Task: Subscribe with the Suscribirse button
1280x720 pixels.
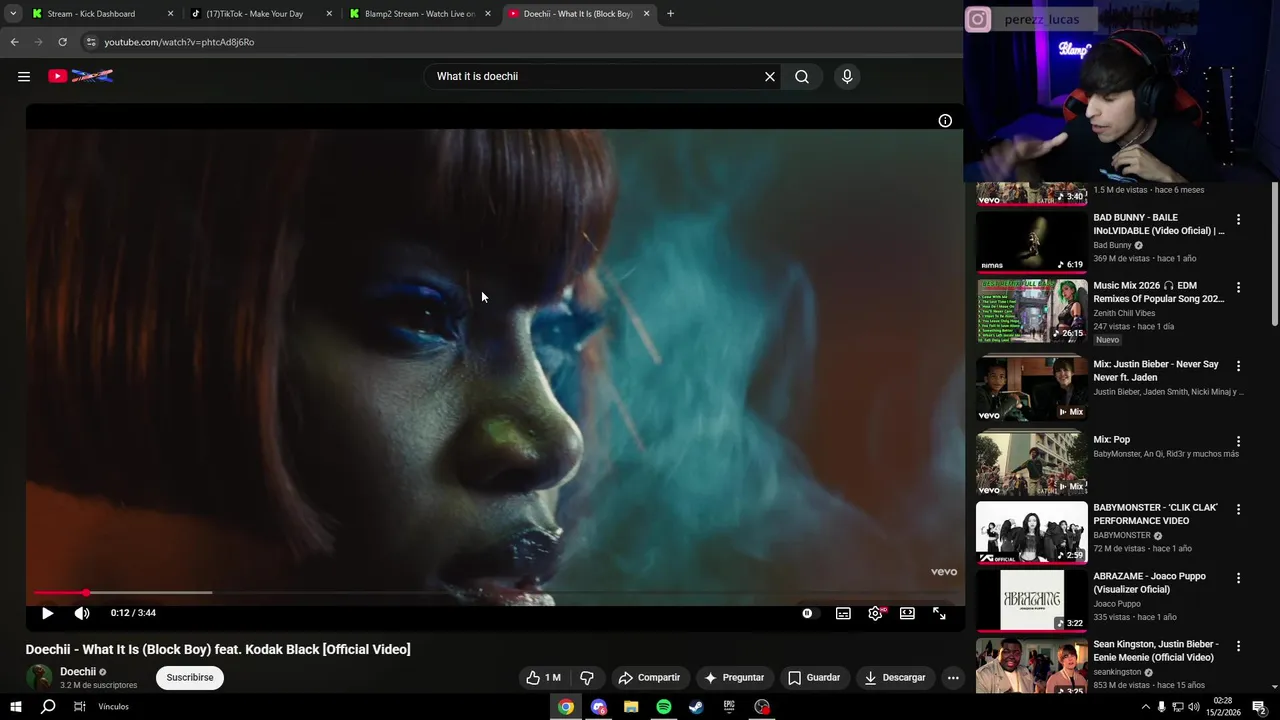Action: (190, 677)
